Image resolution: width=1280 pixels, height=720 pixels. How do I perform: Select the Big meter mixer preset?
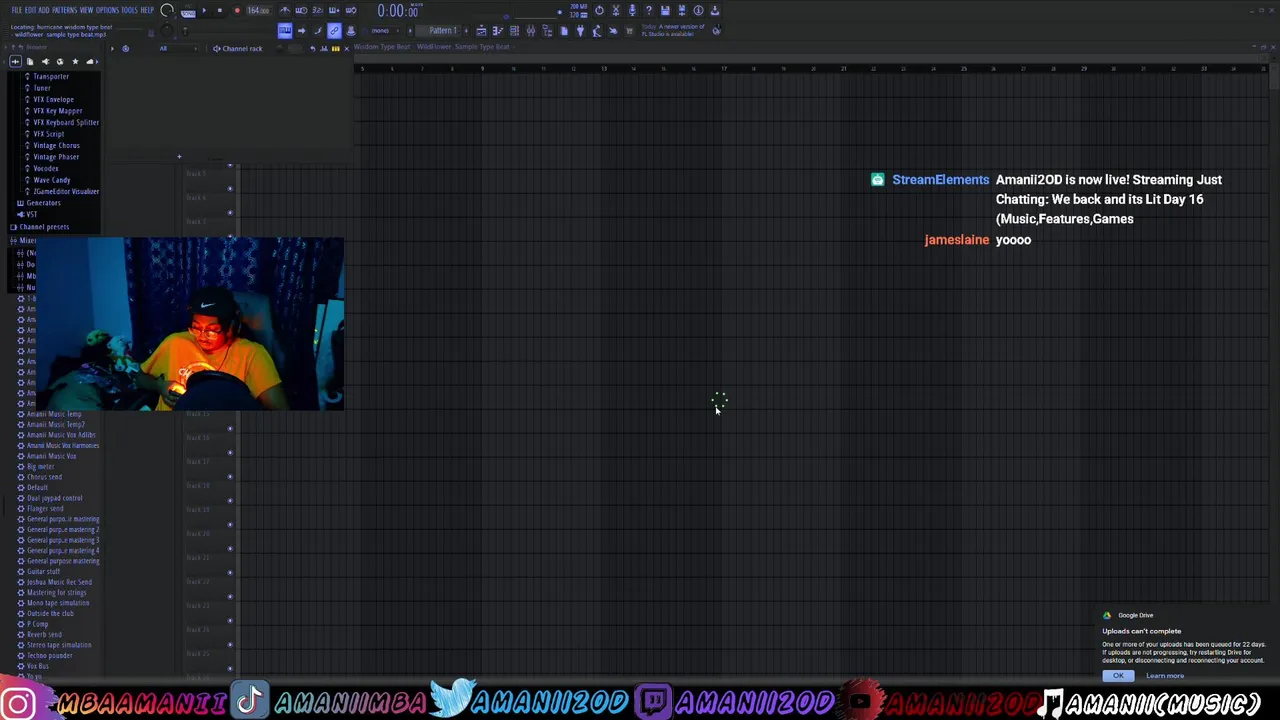pos(40,466)
